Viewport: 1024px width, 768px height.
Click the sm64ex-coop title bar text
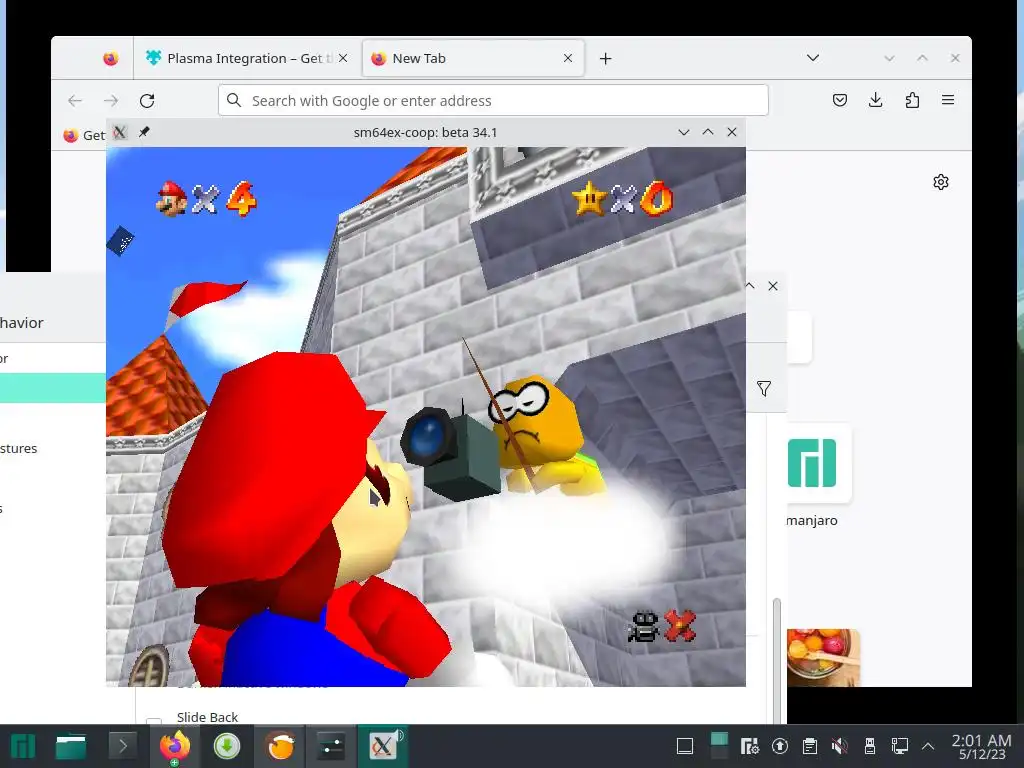click(x=425, y=133)
